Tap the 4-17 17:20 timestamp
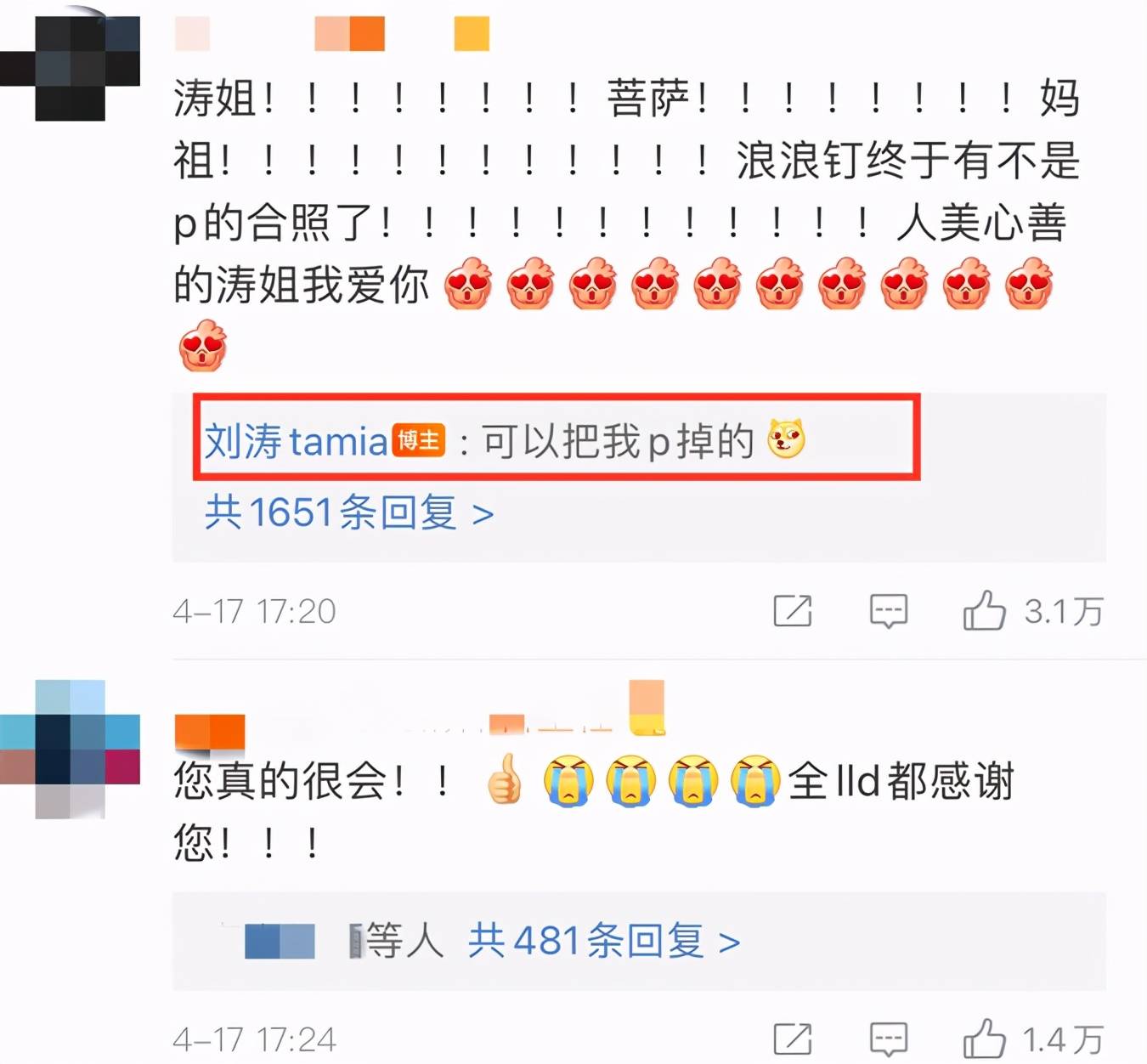Image resolution: width=1147 pixels, height=1064 pixels. coord(254,611)
